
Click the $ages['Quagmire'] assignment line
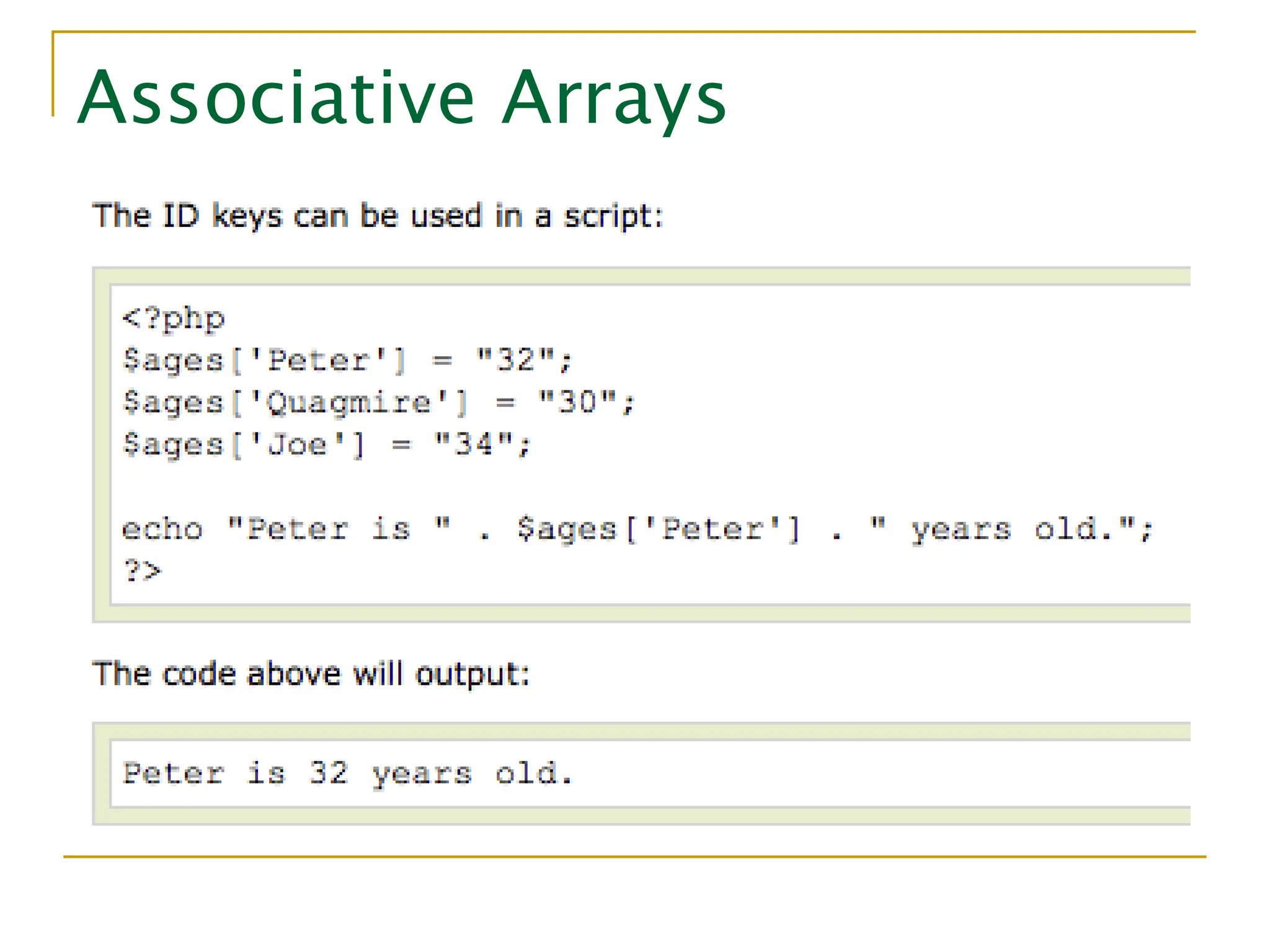point(378,402)
